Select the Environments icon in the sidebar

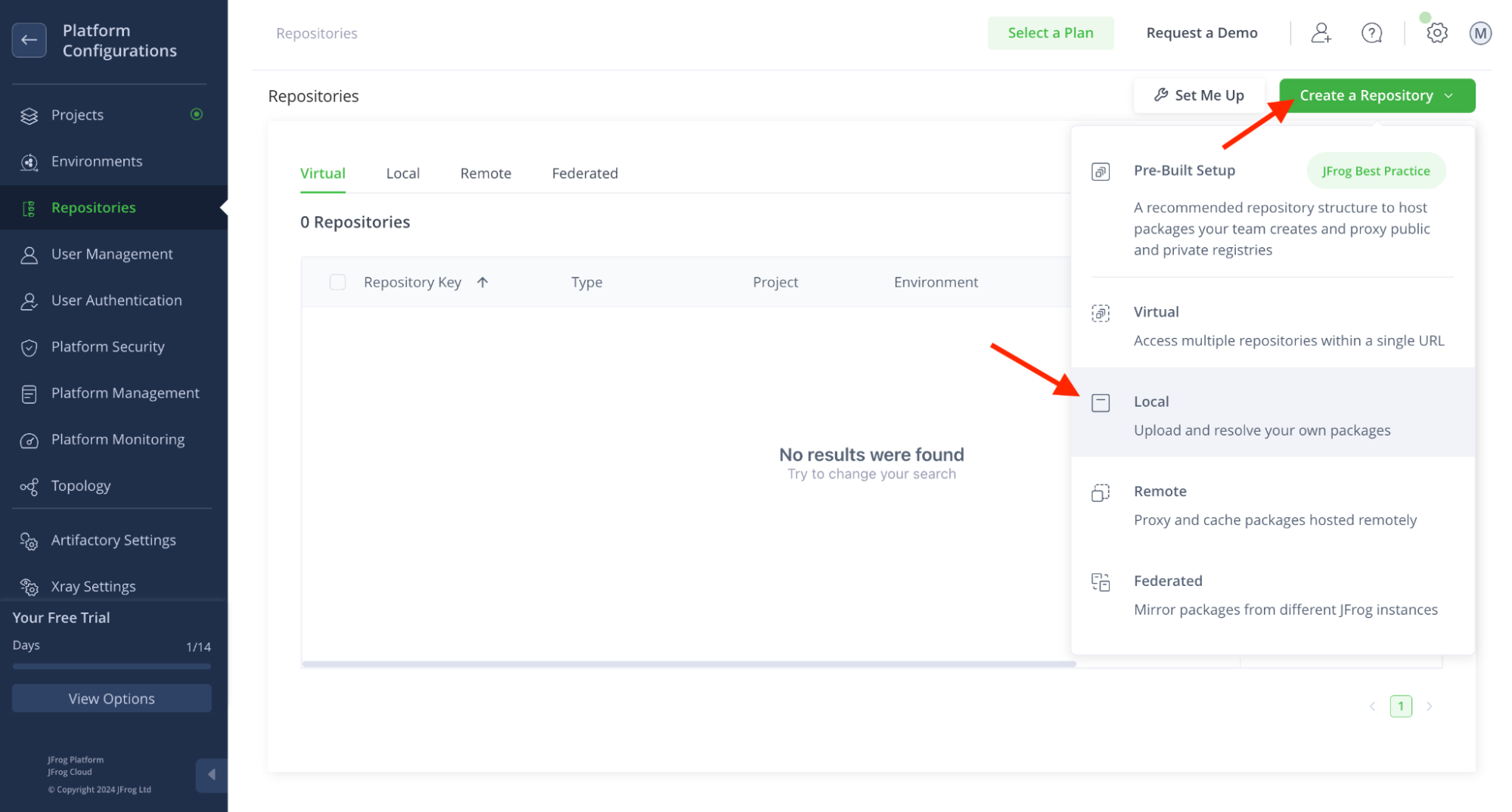tap(29, 161)
